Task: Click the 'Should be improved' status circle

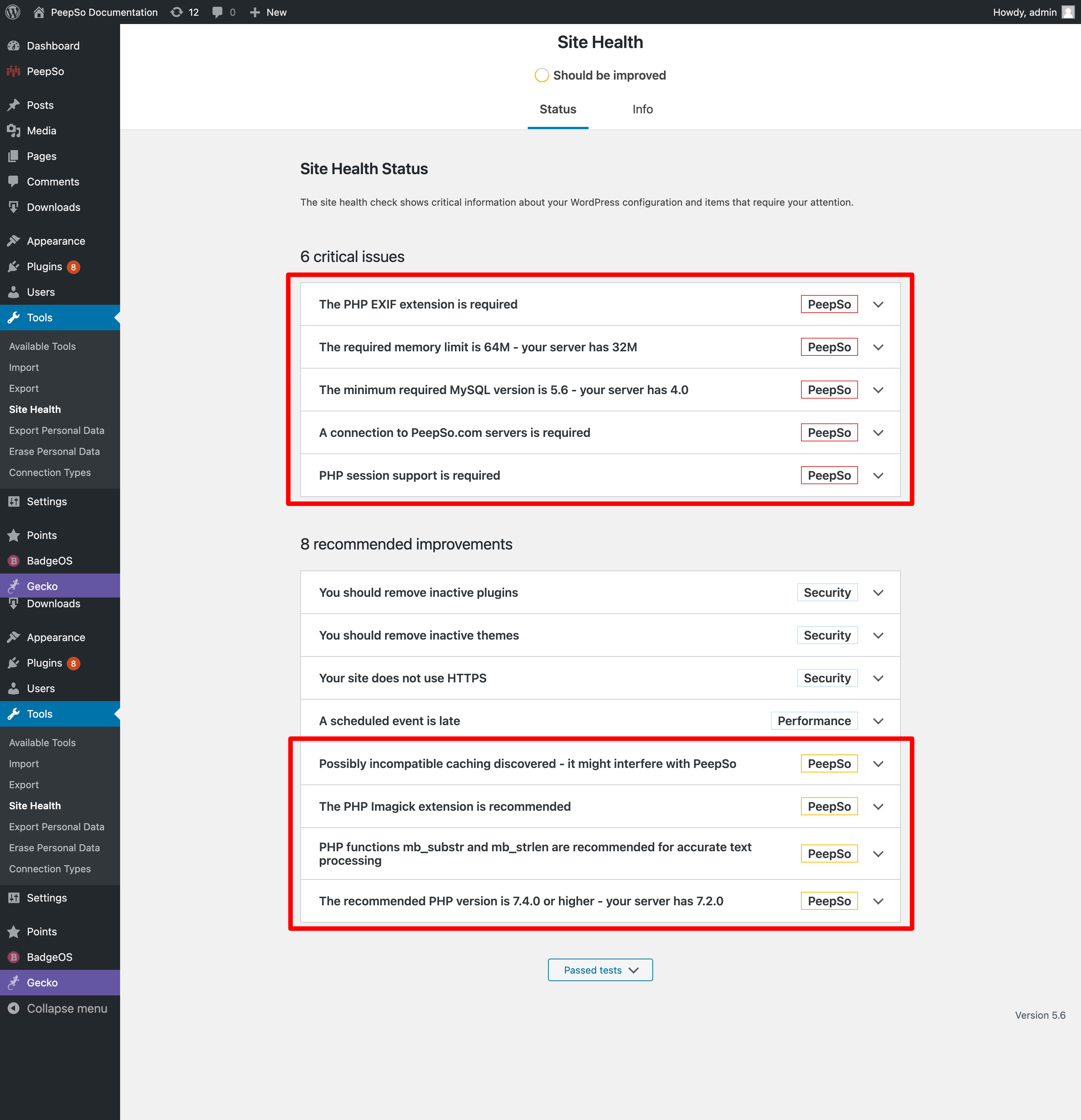Action: pos(542,75)
